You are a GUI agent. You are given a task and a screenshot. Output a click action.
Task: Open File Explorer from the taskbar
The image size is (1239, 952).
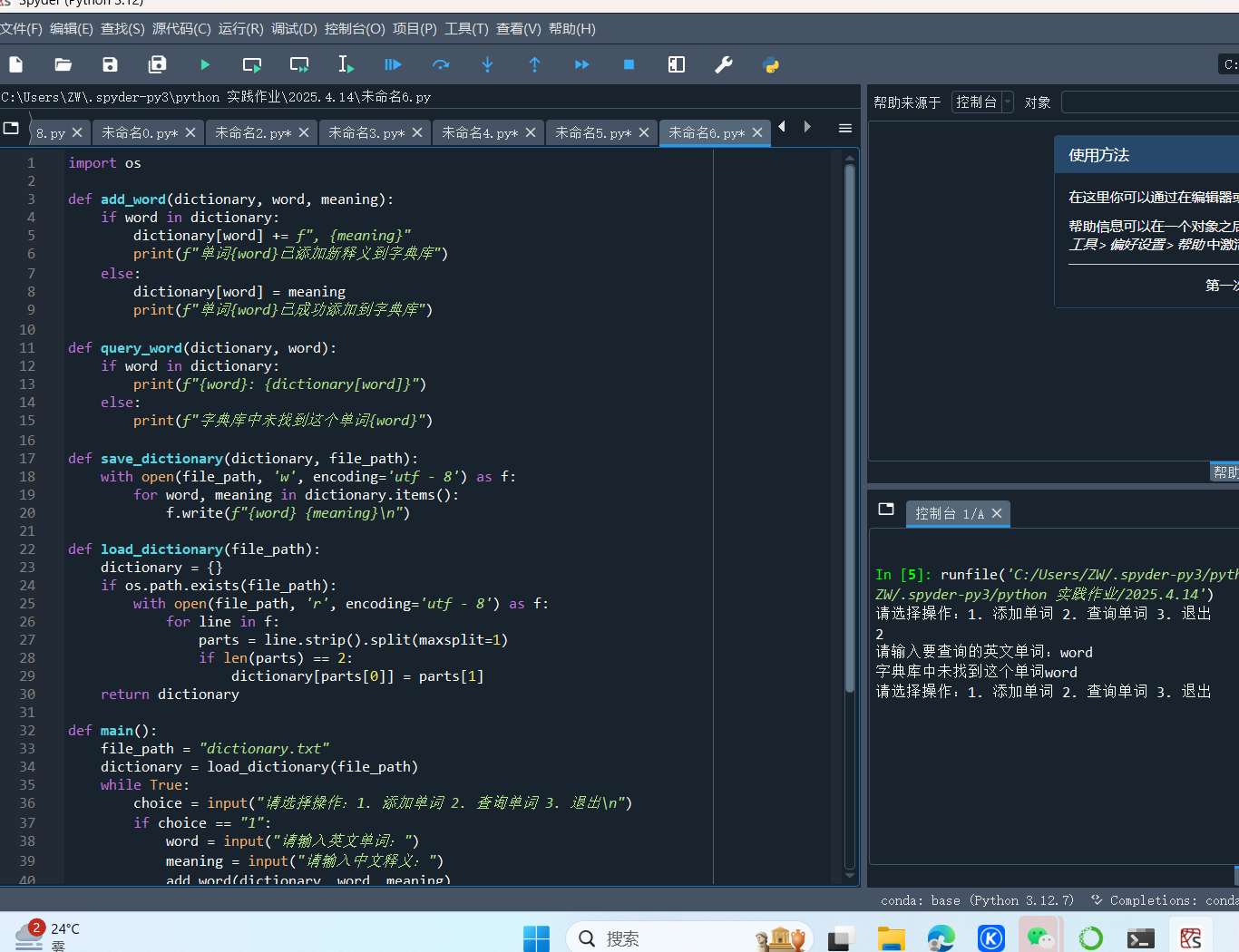point(891,938)
